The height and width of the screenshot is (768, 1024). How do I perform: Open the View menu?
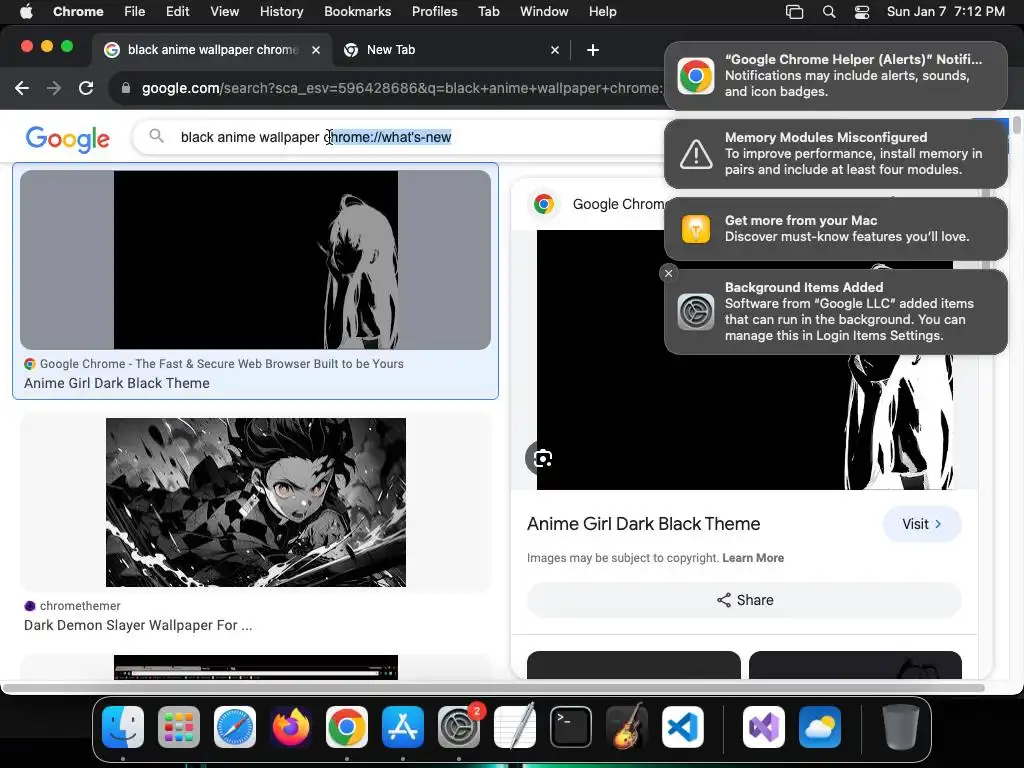[225, 12]
